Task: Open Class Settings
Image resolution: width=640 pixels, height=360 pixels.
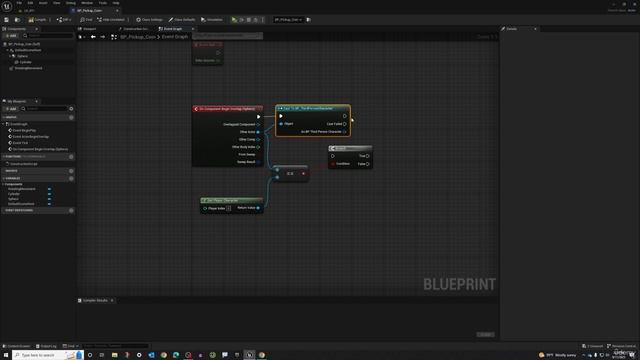Action: click(149, 20)
